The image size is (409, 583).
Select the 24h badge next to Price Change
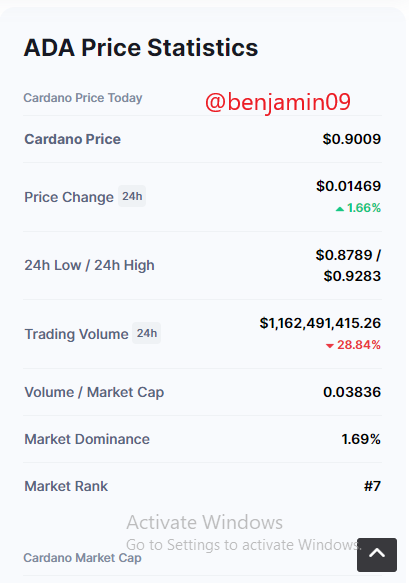(132, 196)
